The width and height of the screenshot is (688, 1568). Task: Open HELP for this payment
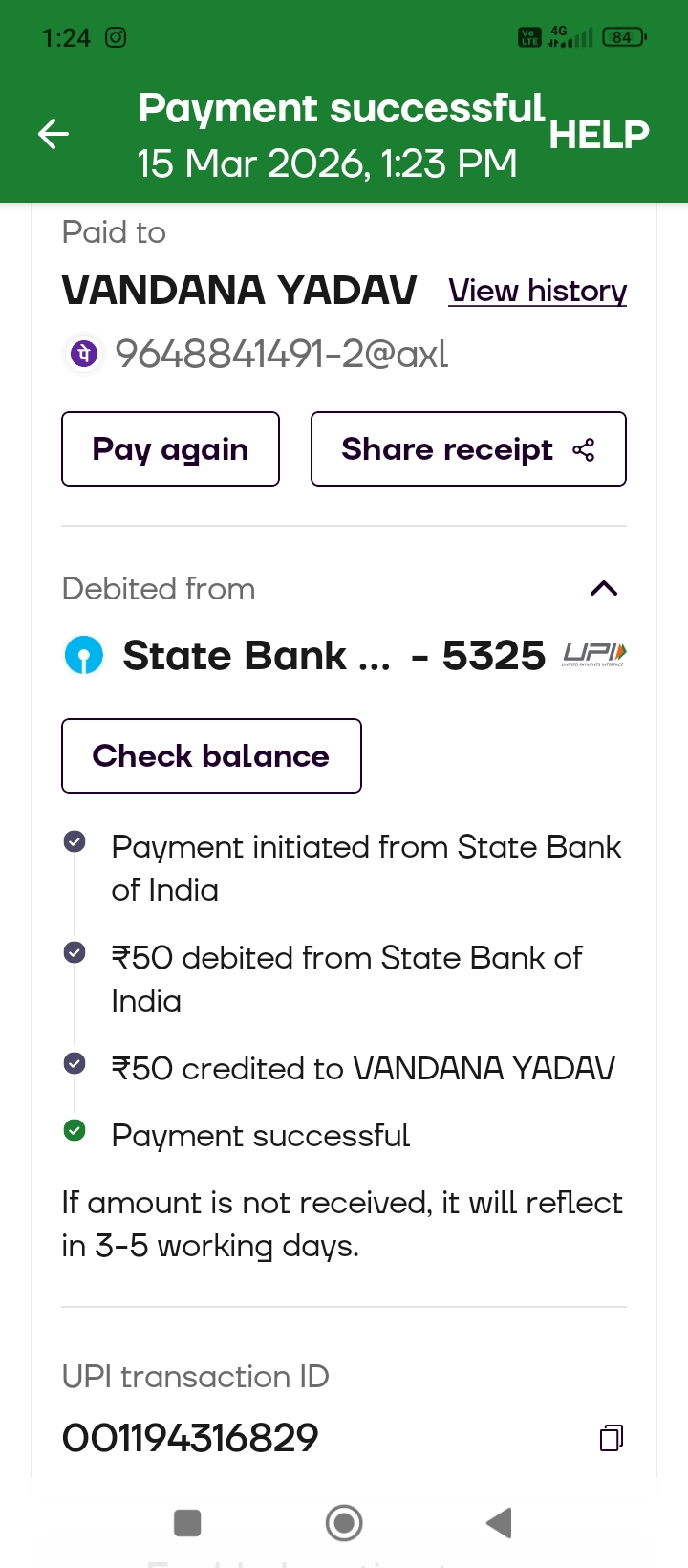[599, 135]
